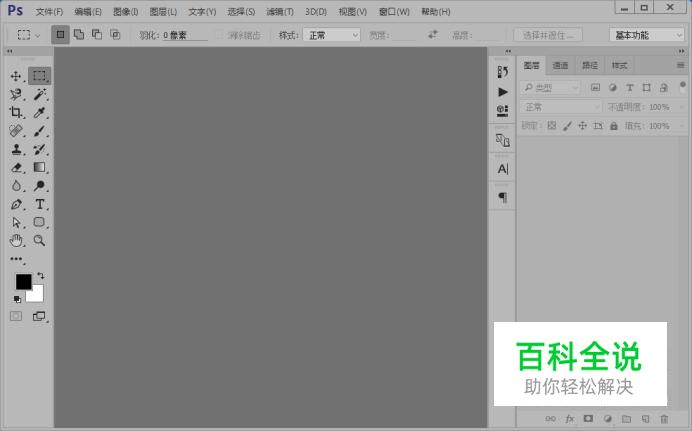Click the black foreground color swatch
The height and width of the screenshot is (431, 692).
click(x=22, y=281)
